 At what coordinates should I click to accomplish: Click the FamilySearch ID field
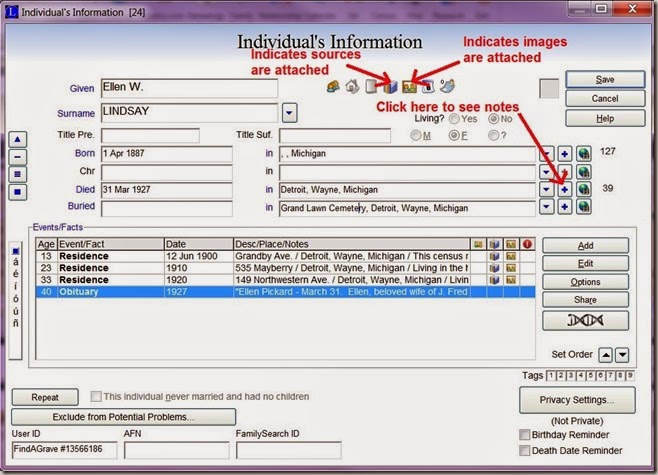[289, 450]
